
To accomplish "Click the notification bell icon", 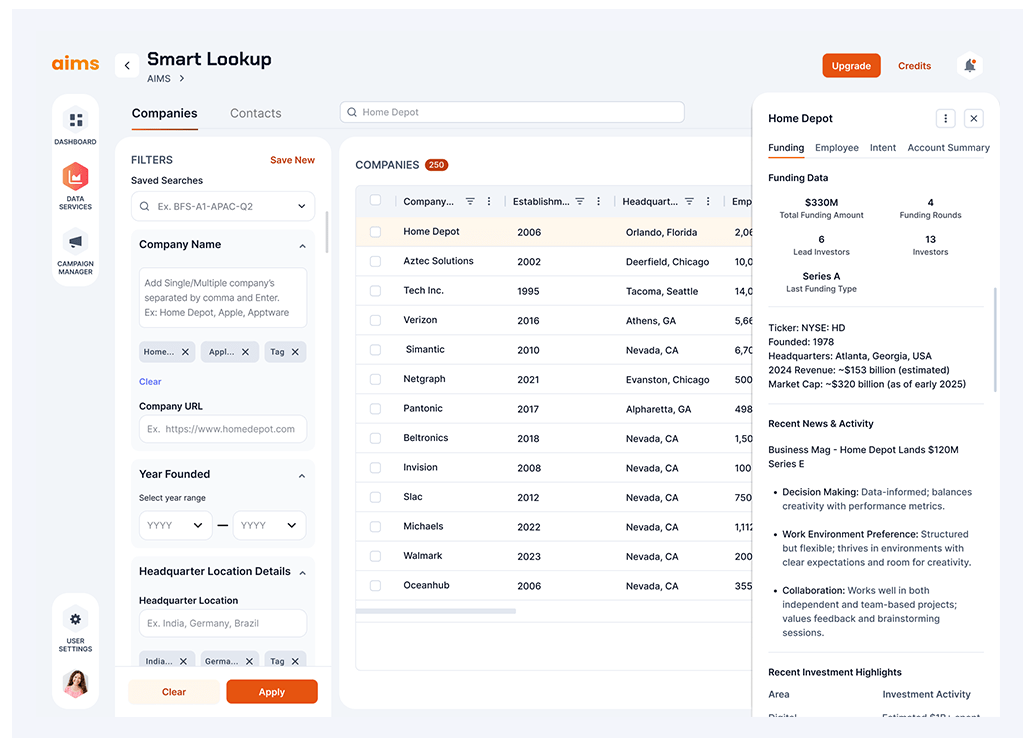I will point(969,66).
